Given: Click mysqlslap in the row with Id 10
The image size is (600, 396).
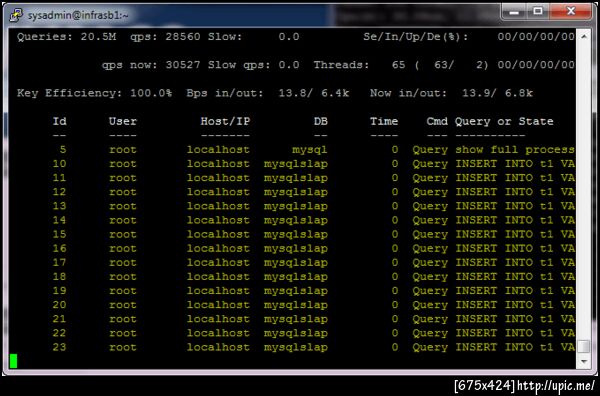Looking at the screenshot, I should 295,164.
